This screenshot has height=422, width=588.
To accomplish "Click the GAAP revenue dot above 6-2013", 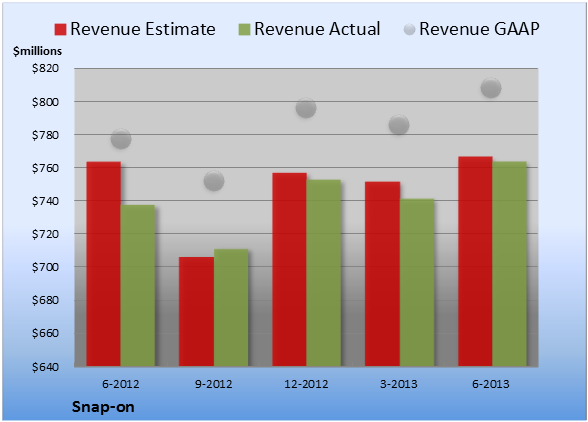I will pyautogui.click(x=491, y=88).
